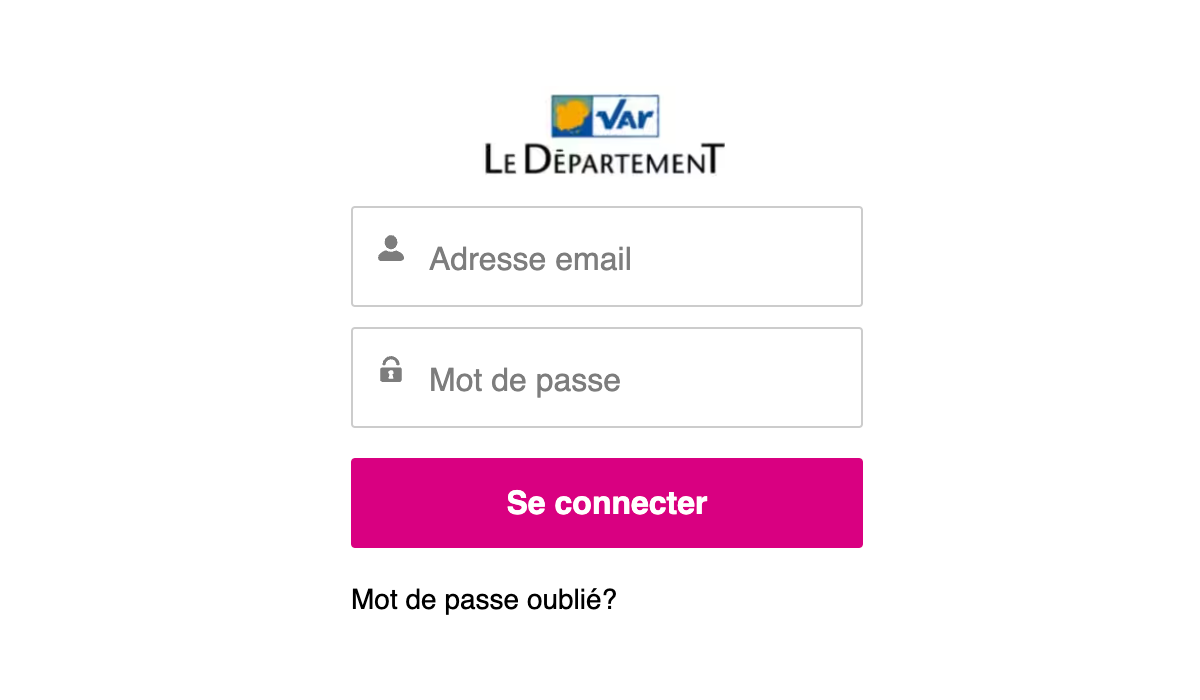Open the Mot de passe oublié link
The height and width of the screenshot is (700, 1200).
pyautogui.click(x=483, y=599)
